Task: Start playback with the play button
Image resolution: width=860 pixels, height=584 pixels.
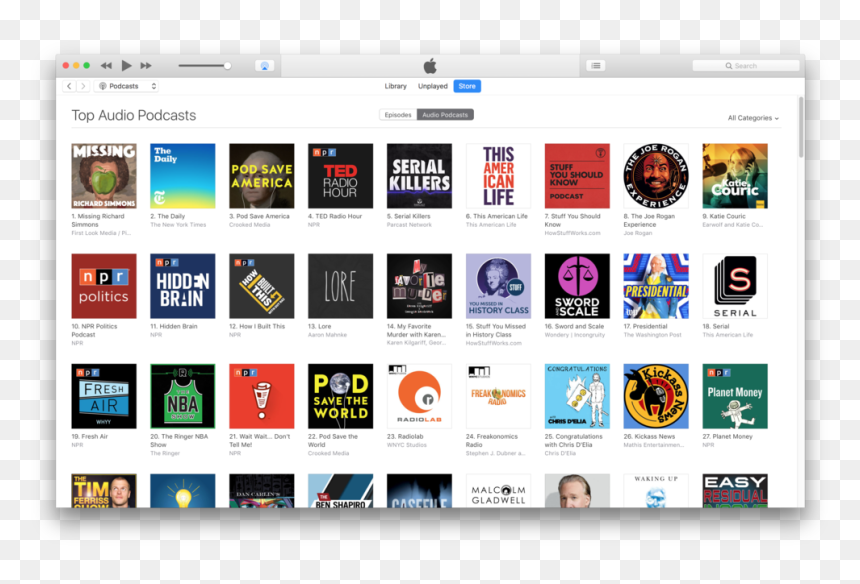Action: pyautogui.click(x=126, y=66)
